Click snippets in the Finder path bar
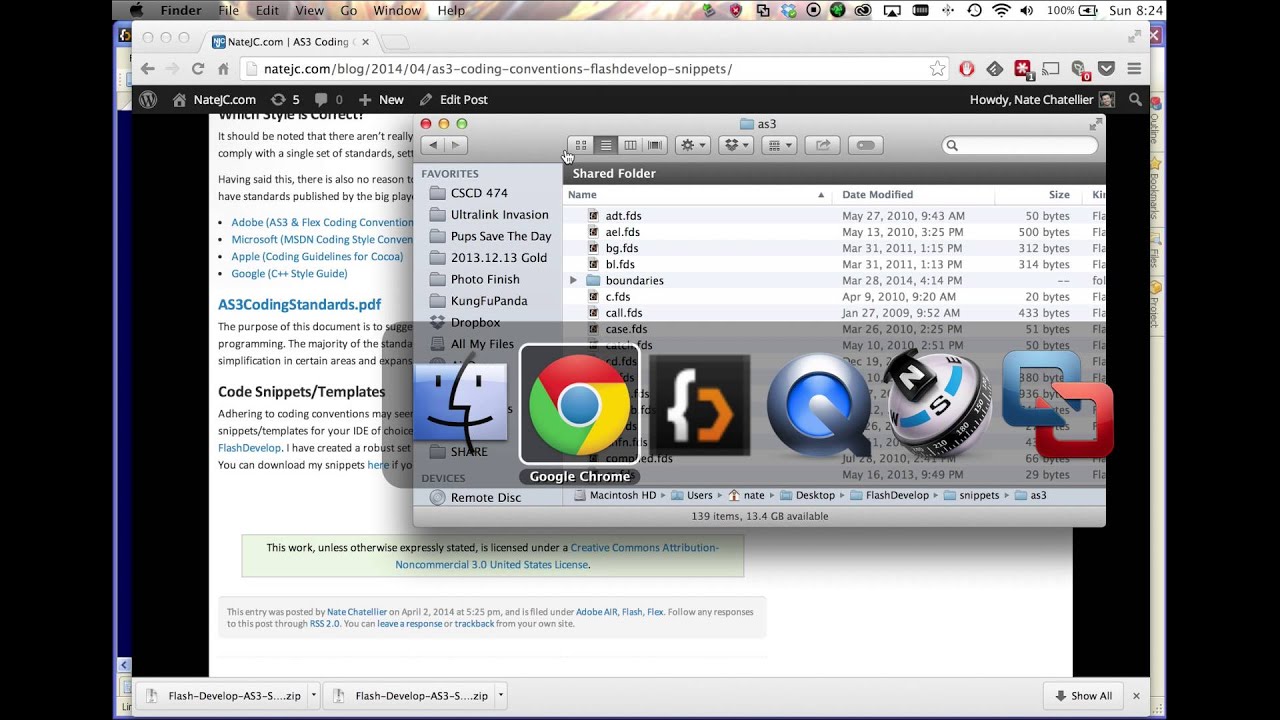 (971, 496)
